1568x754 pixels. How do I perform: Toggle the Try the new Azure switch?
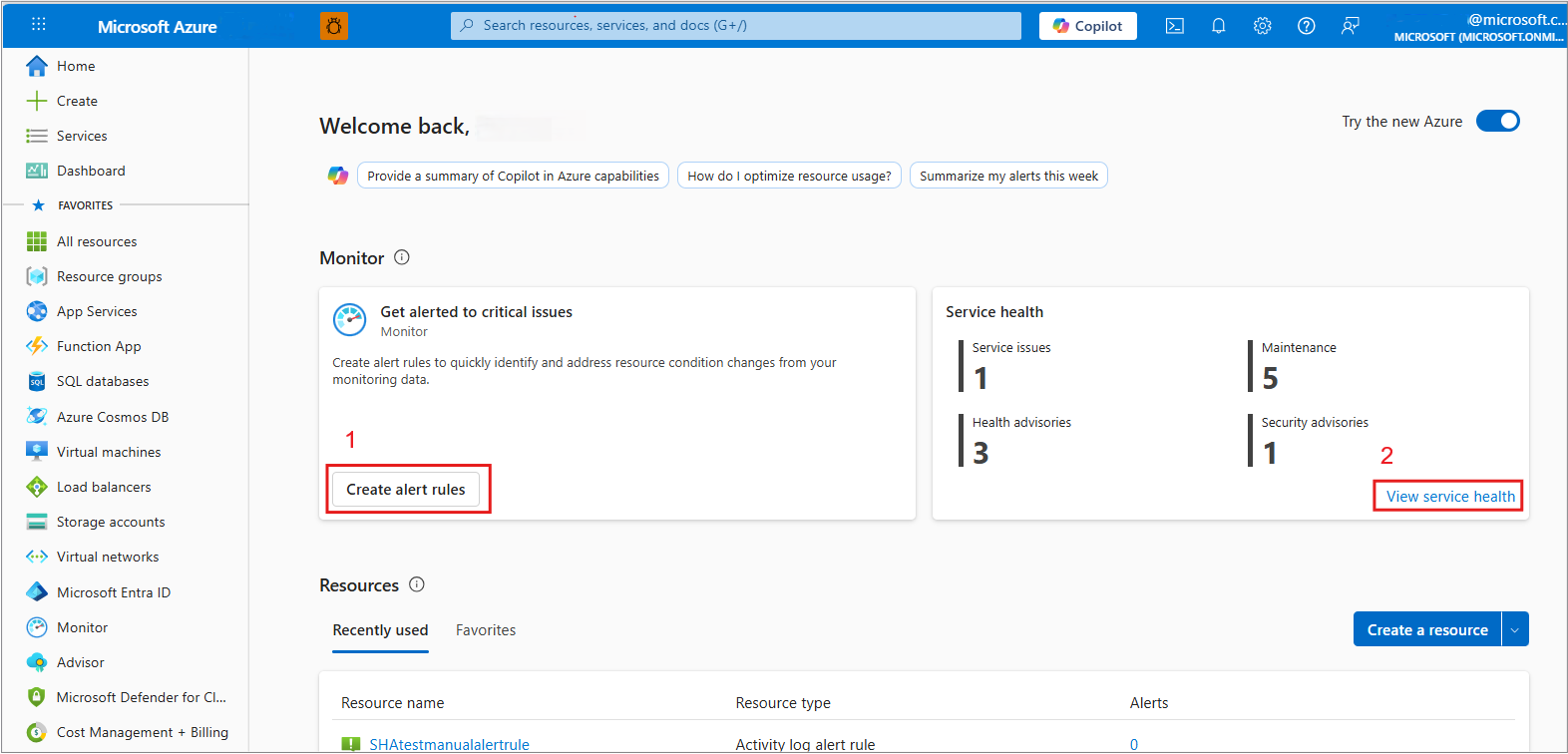(1497, 121)
